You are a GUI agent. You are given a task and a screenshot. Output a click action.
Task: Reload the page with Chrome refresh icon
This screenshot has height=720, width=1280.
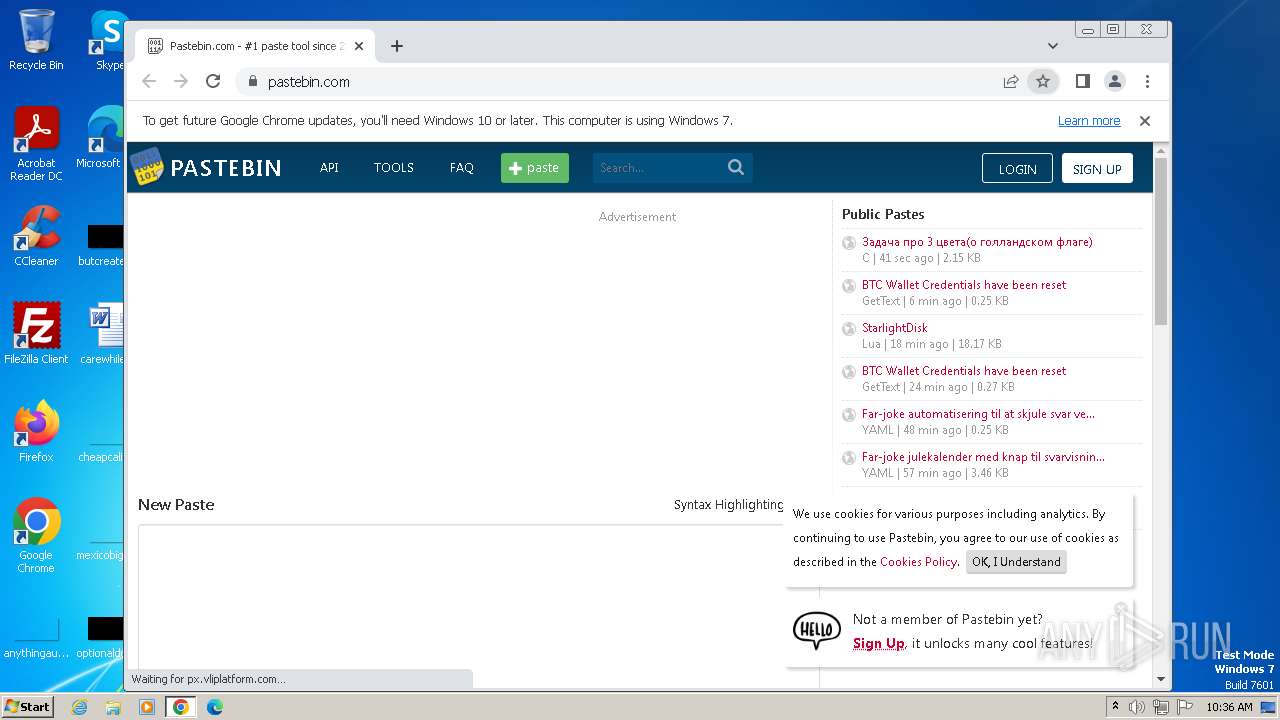213,82
